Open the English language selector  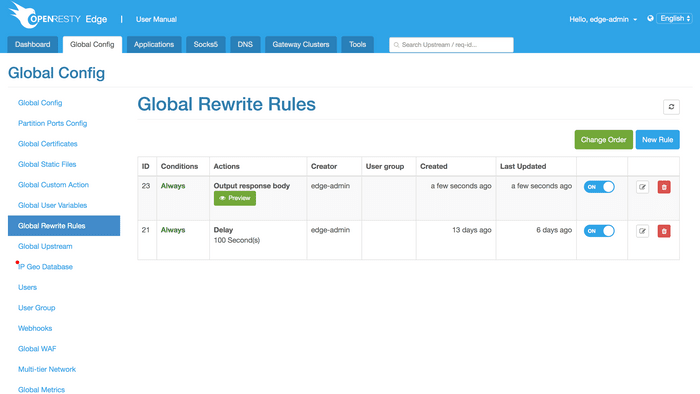[675, 18]
